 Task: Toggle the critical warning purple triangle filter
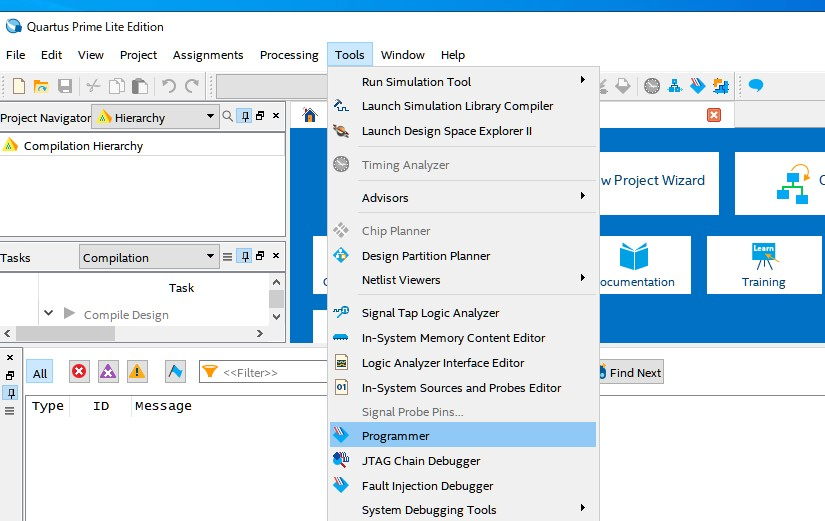point(108,372)
